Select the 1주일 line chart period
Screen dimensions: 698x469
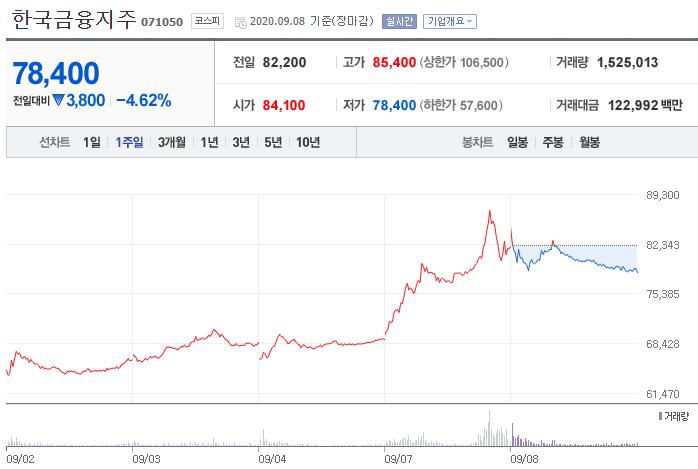tap(129, 142)
